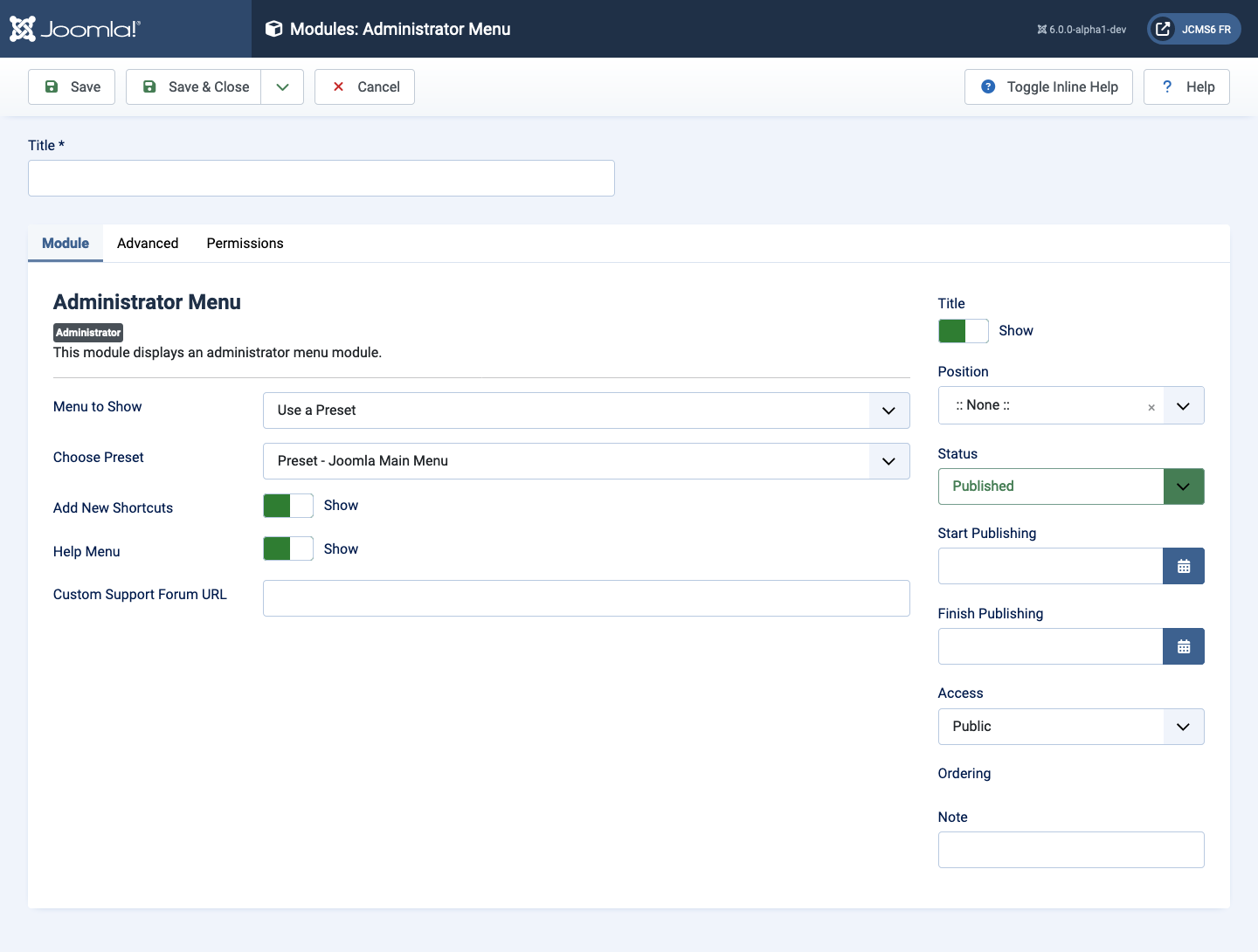
Task: Cancel editing the module
Action: [x=364, y=86]
